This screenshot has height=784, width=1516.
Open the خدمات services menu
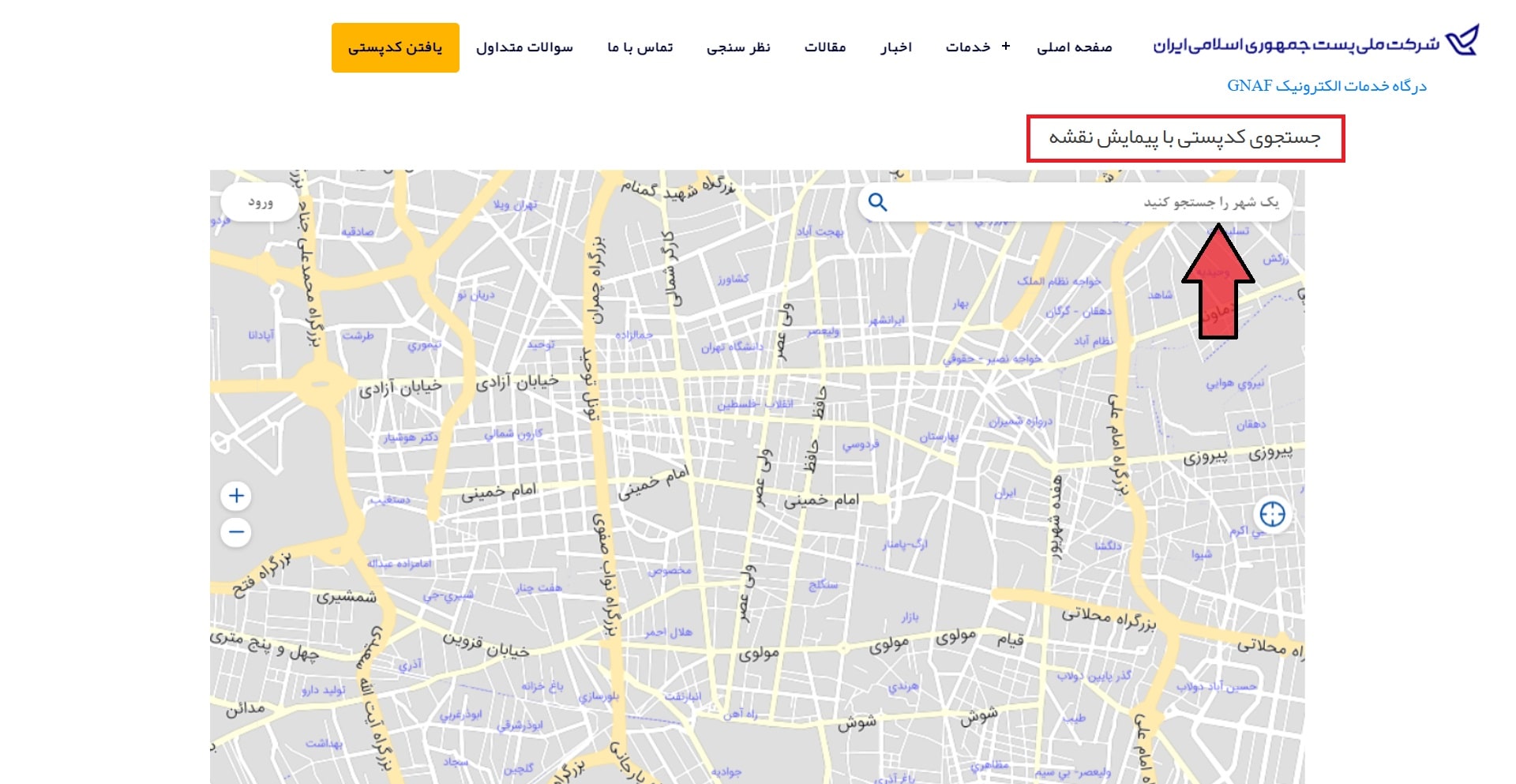[968, 47]
